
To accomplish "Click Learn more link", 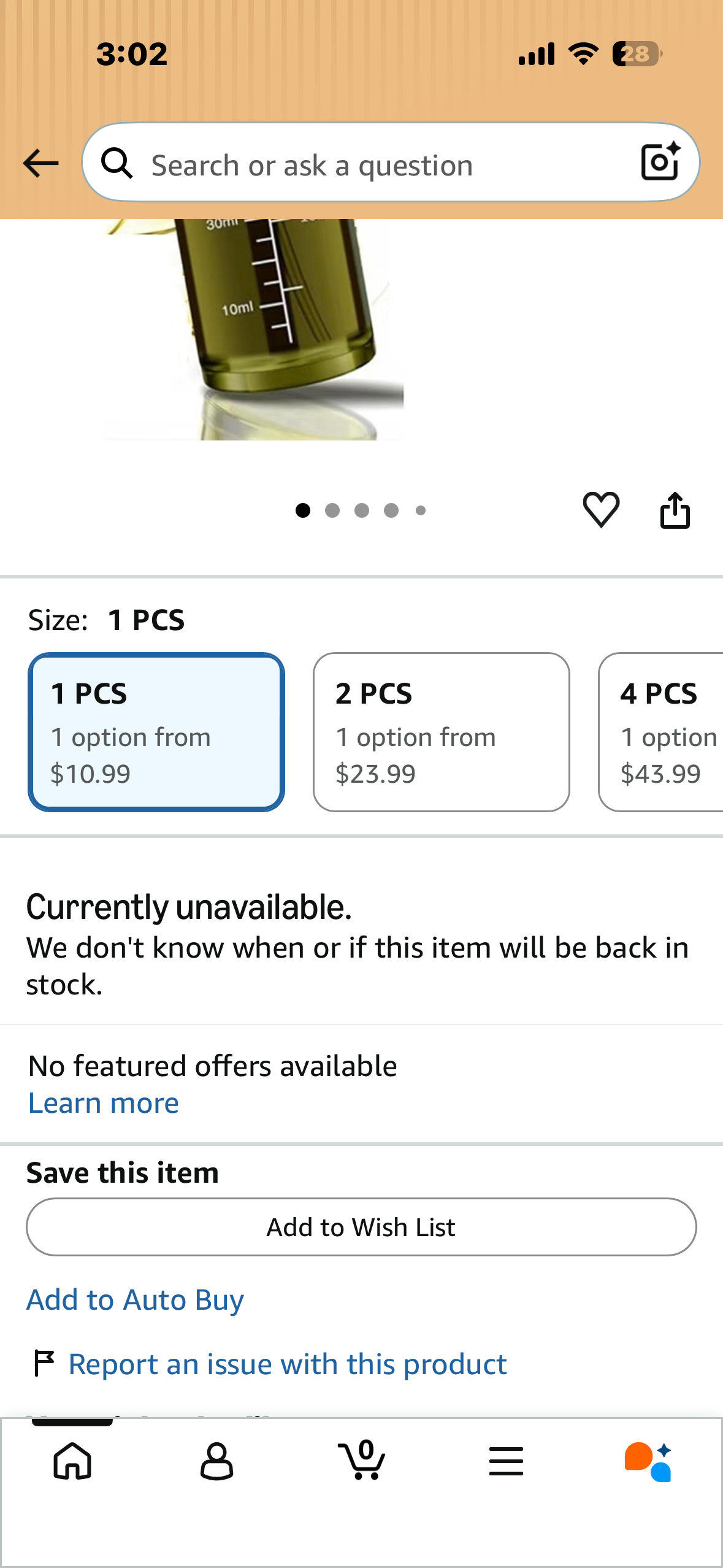I will 104,1103.
